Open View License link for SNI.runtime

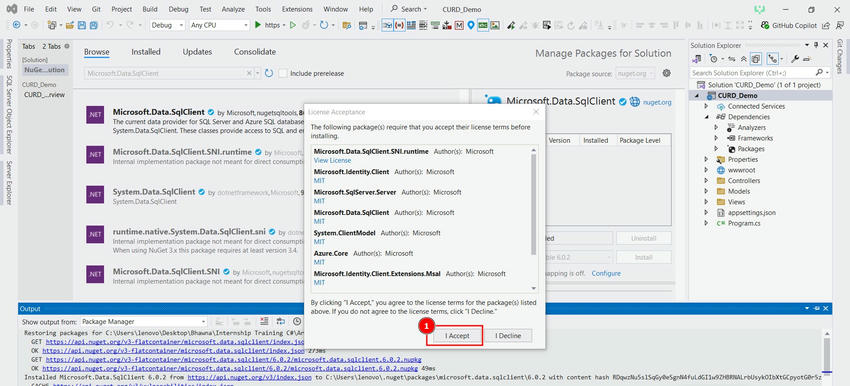332,160
